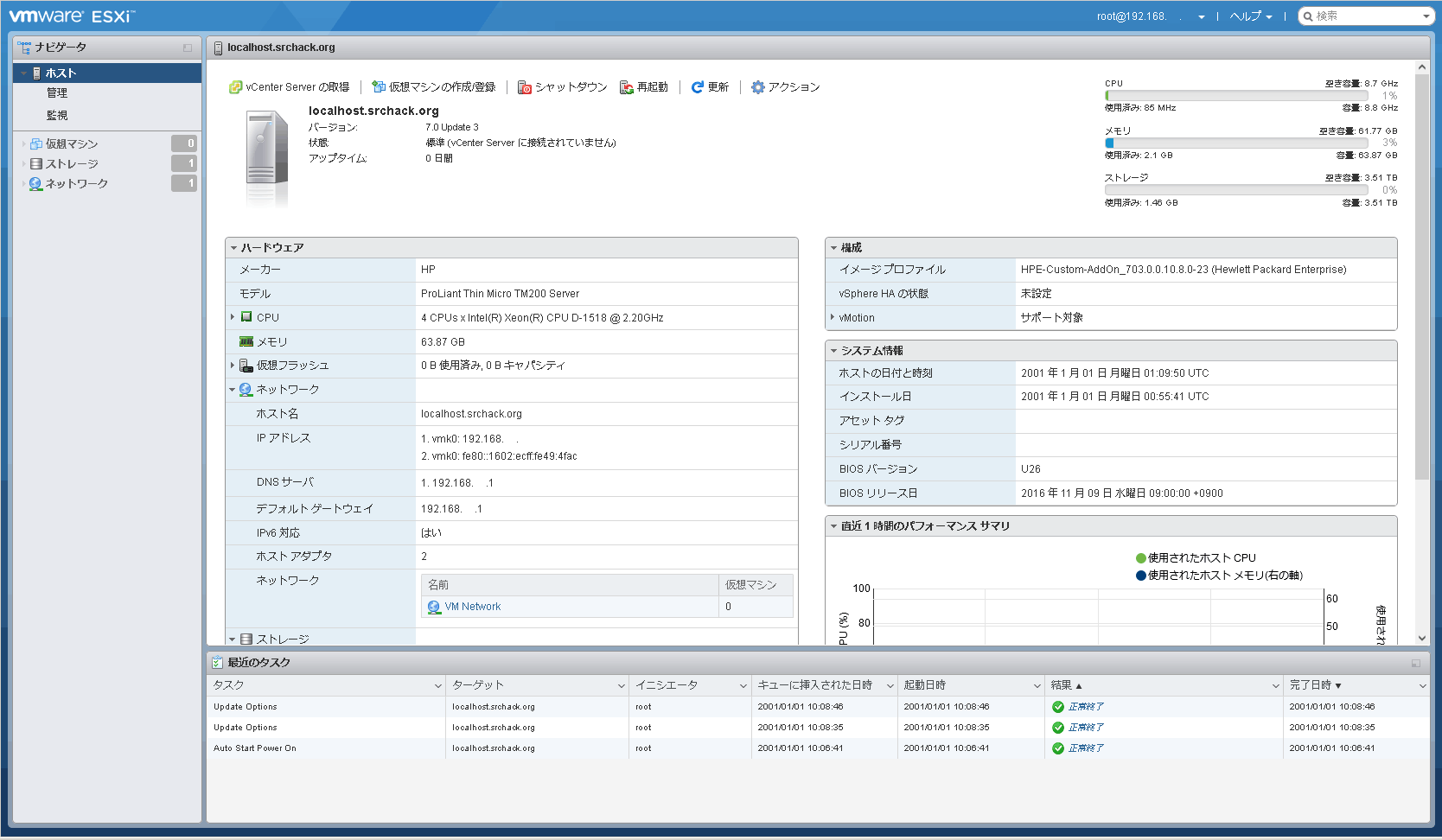Collapse the System Information panel
Image resolution: width=1442 pixels, height=840 pixels.
pyautogui.click(x=833, y=351)
